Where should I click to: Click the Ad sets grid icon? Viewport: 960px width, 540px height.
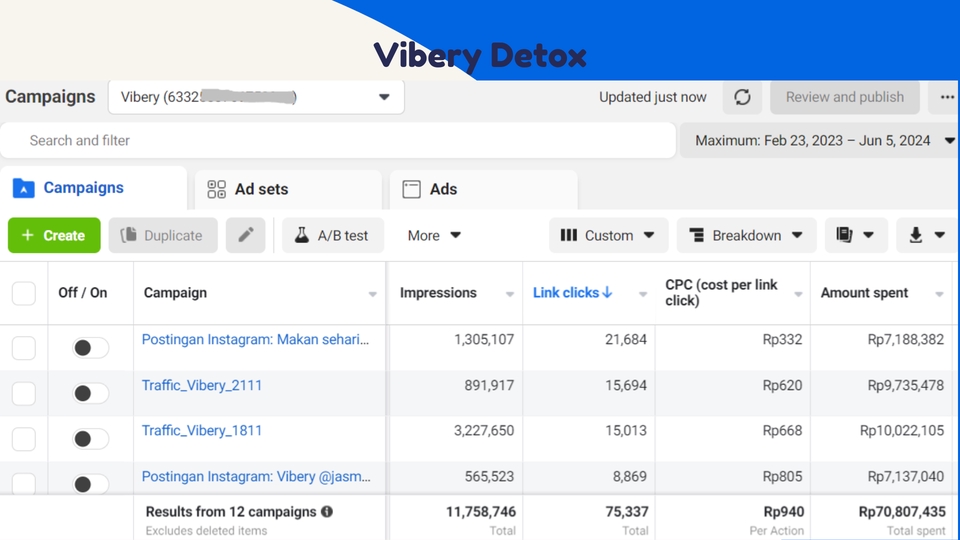(216, 189)
